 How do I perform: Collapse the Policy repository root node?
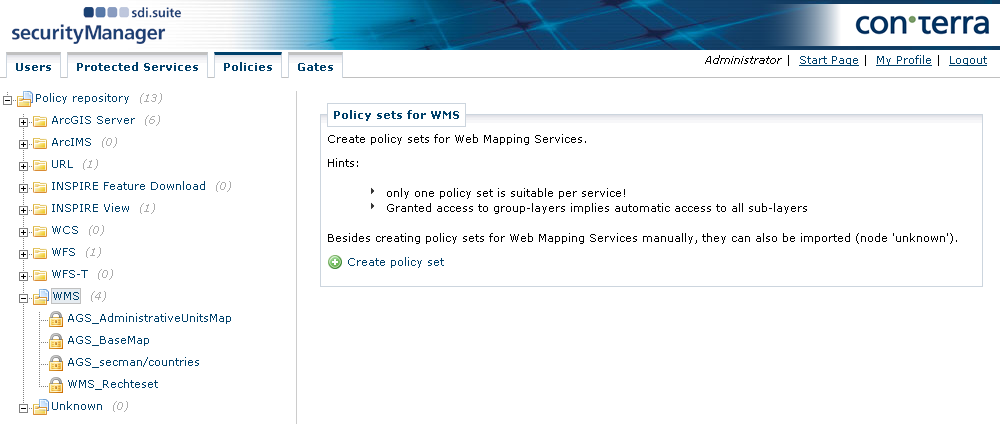8,99
